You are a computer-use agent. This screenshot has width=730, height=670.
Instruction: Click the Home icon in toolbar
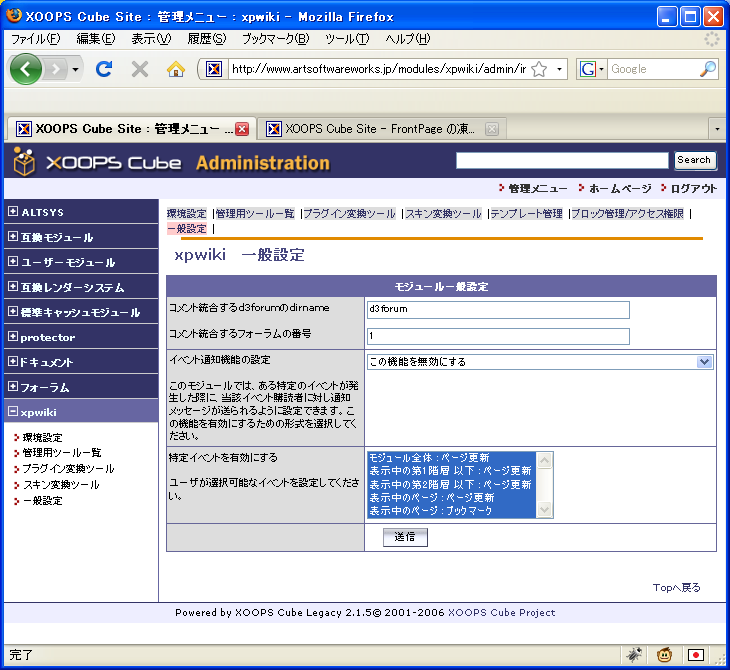click(176, 69)
